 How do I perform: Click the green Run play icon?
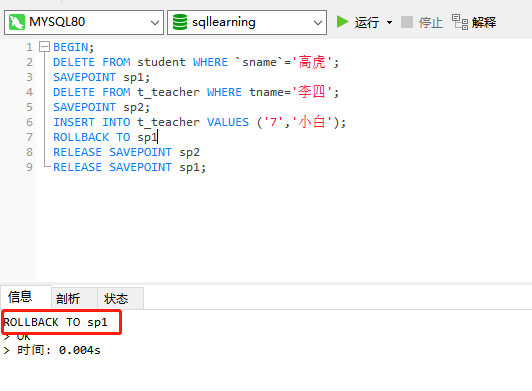coord(342,22)
